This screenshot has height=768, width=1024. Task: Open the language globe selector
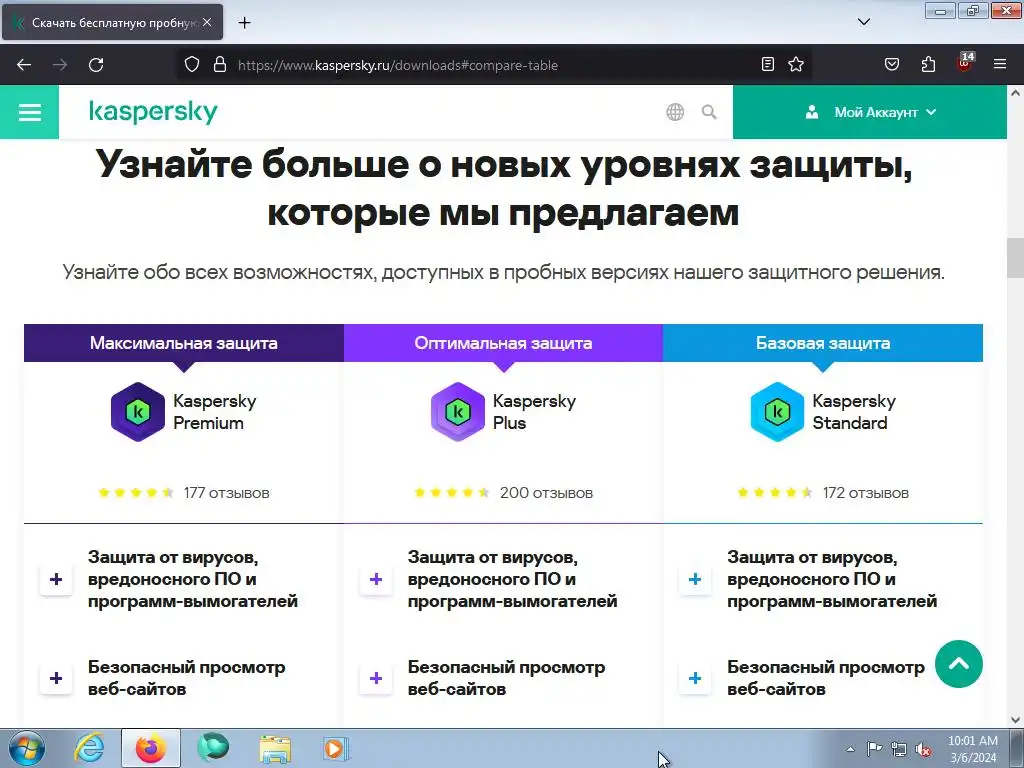675,112
